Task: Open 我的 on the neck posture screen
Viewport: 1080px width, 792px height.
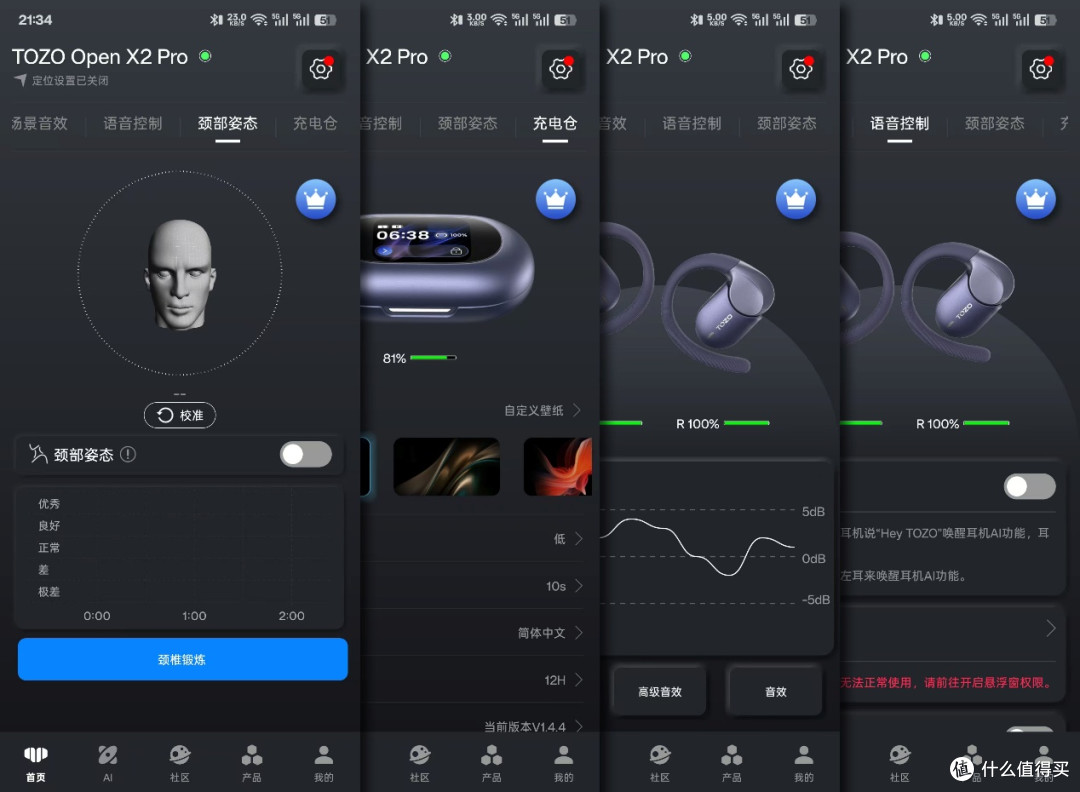Action: pos(324,763)
